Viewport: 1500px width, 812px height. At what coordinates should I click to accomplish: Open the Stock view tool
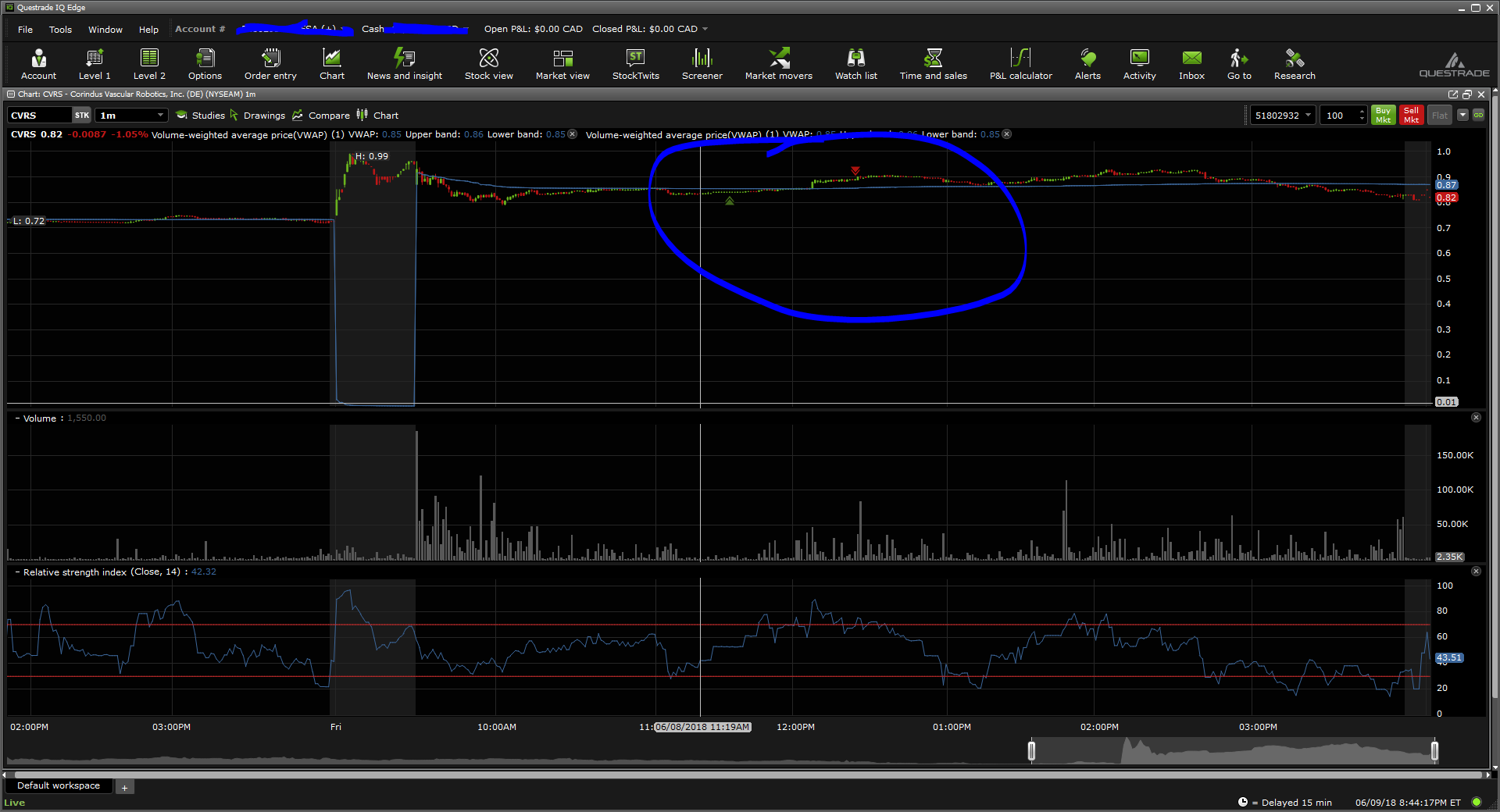tap(489, 64)
